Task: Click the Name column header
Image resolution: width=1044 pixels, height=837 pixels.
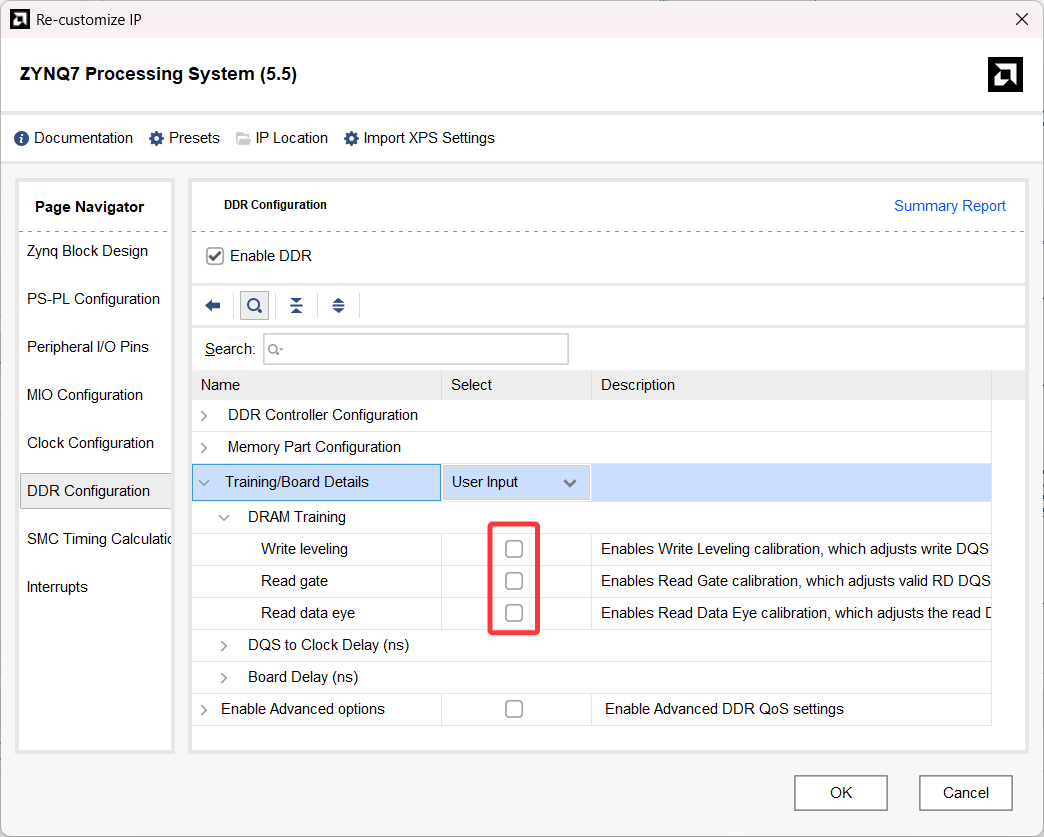Action: pos(317,385)
